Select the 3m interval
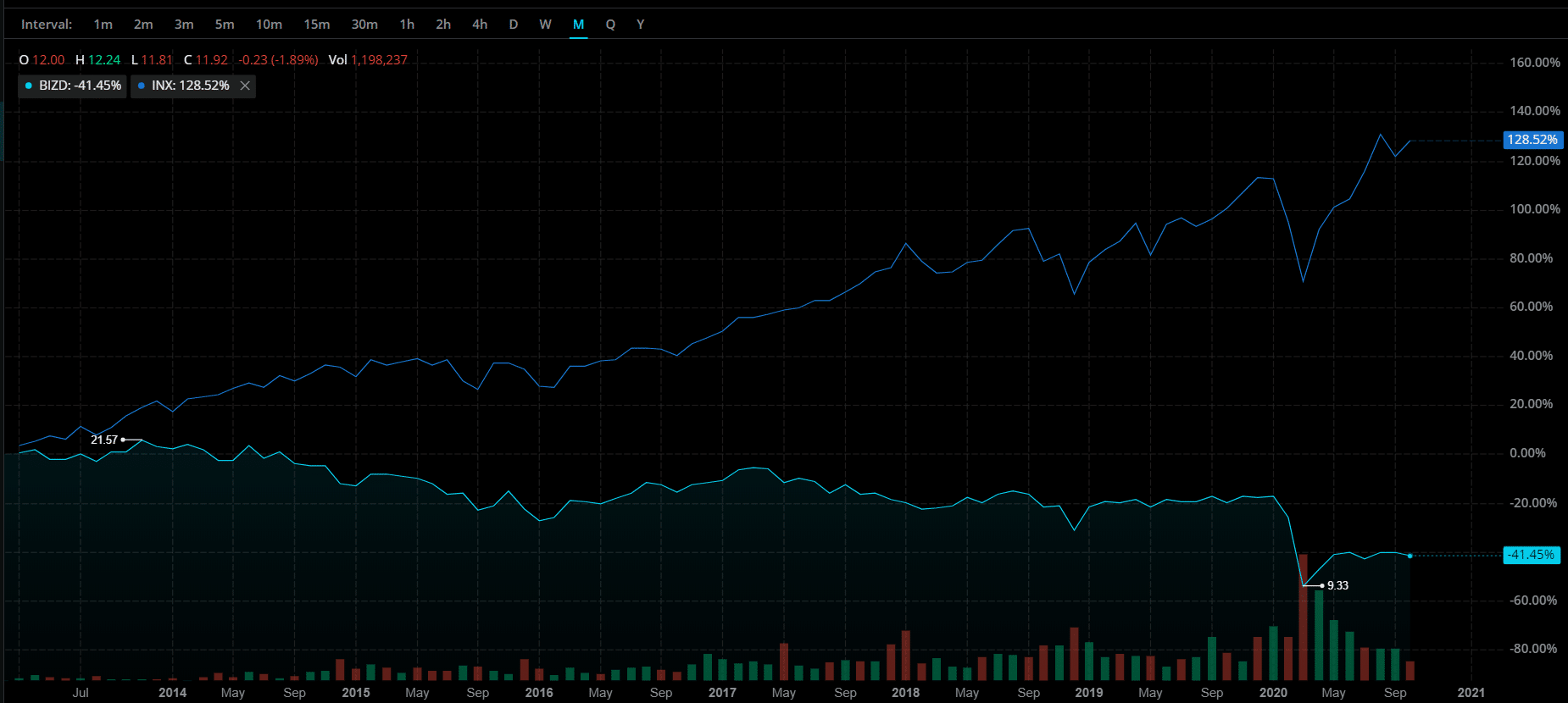Screen dimensions: 1568x703 (184, 25)
